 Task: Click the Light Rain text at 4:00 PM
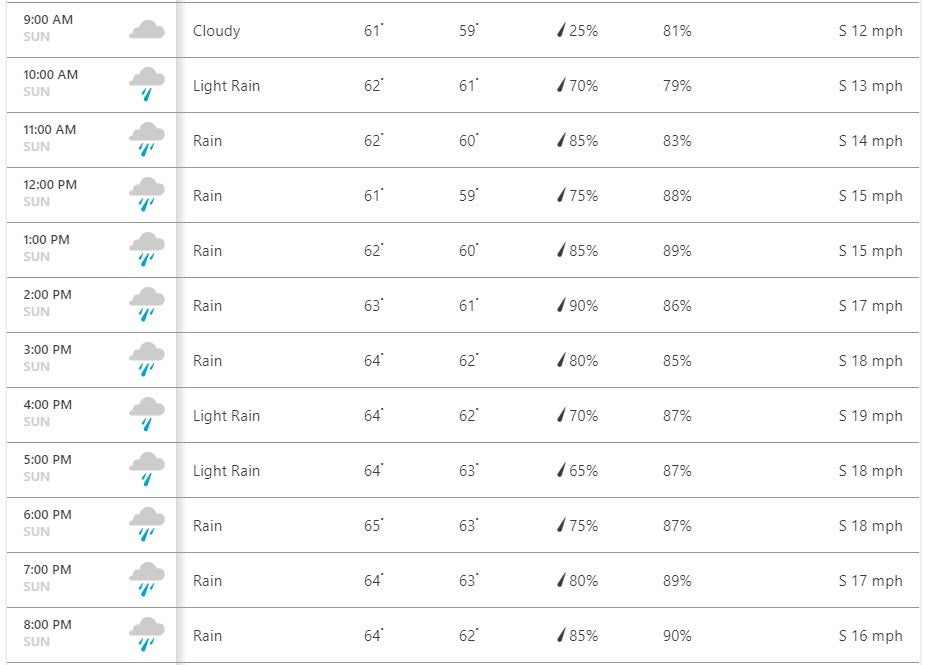click(x=226, y=416)
